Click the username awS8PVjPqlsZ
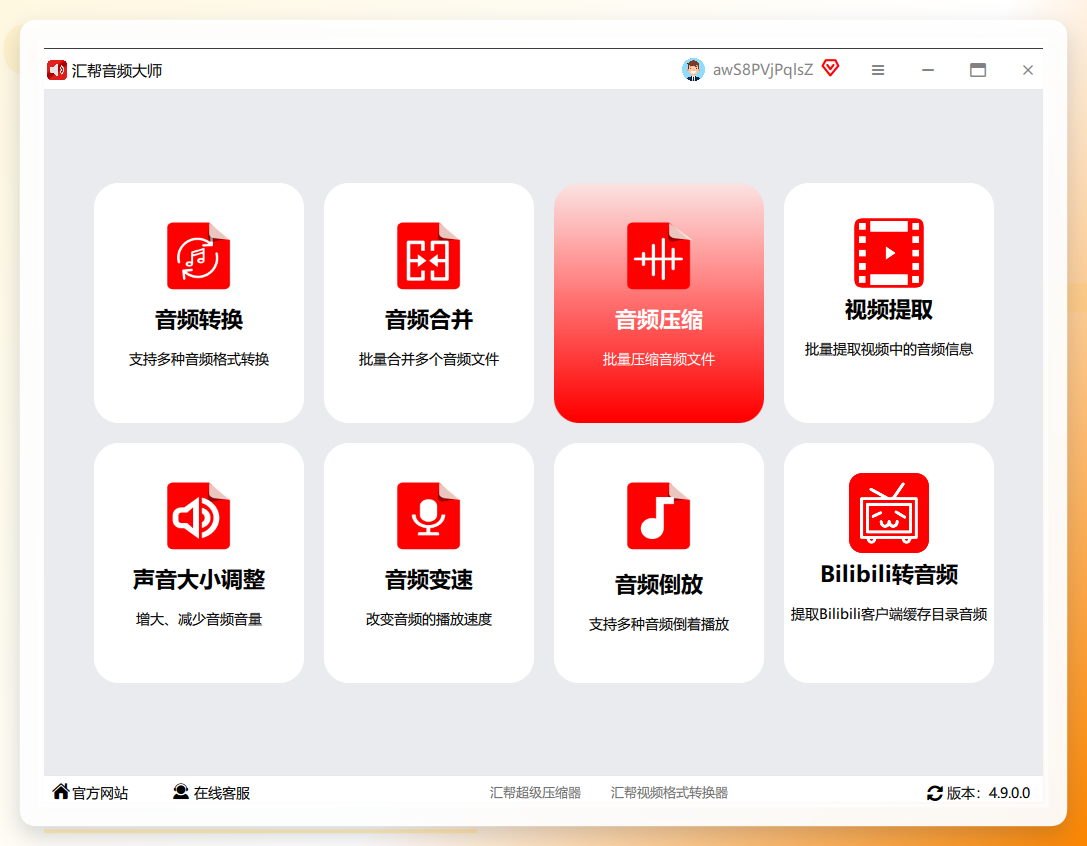Screen dimensions: 1087x846 coord(763,69)
